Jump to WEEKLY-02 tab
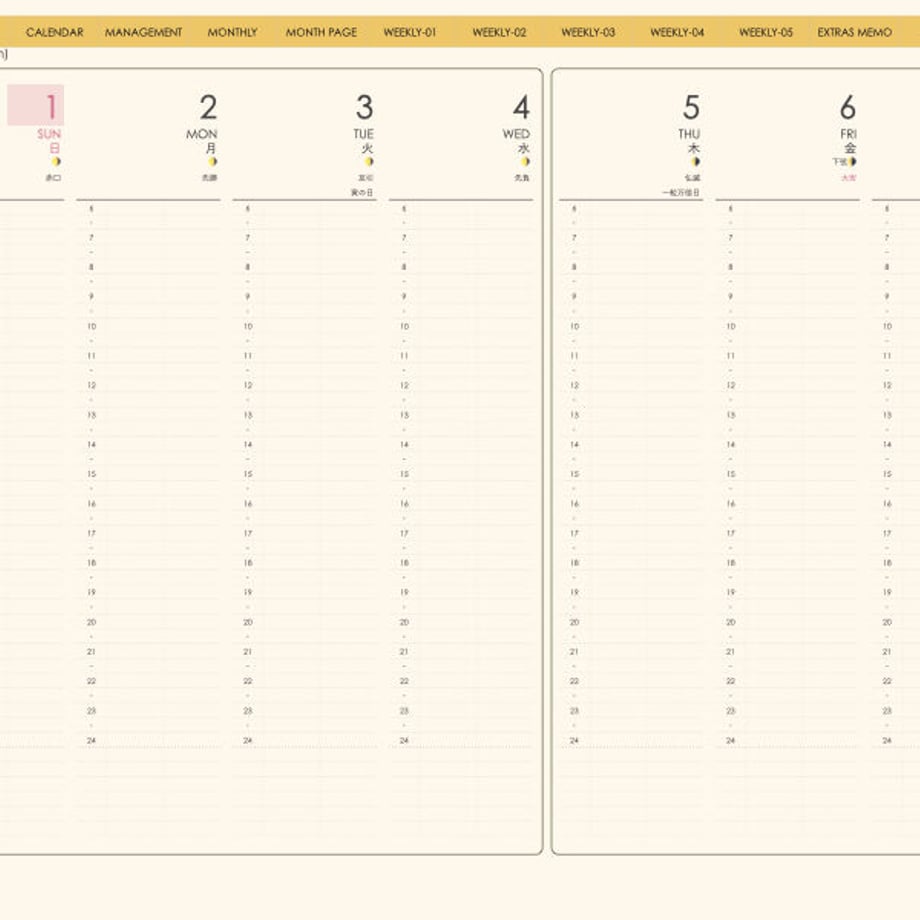This screenshot has width=920, height=920. pos(499,32)
